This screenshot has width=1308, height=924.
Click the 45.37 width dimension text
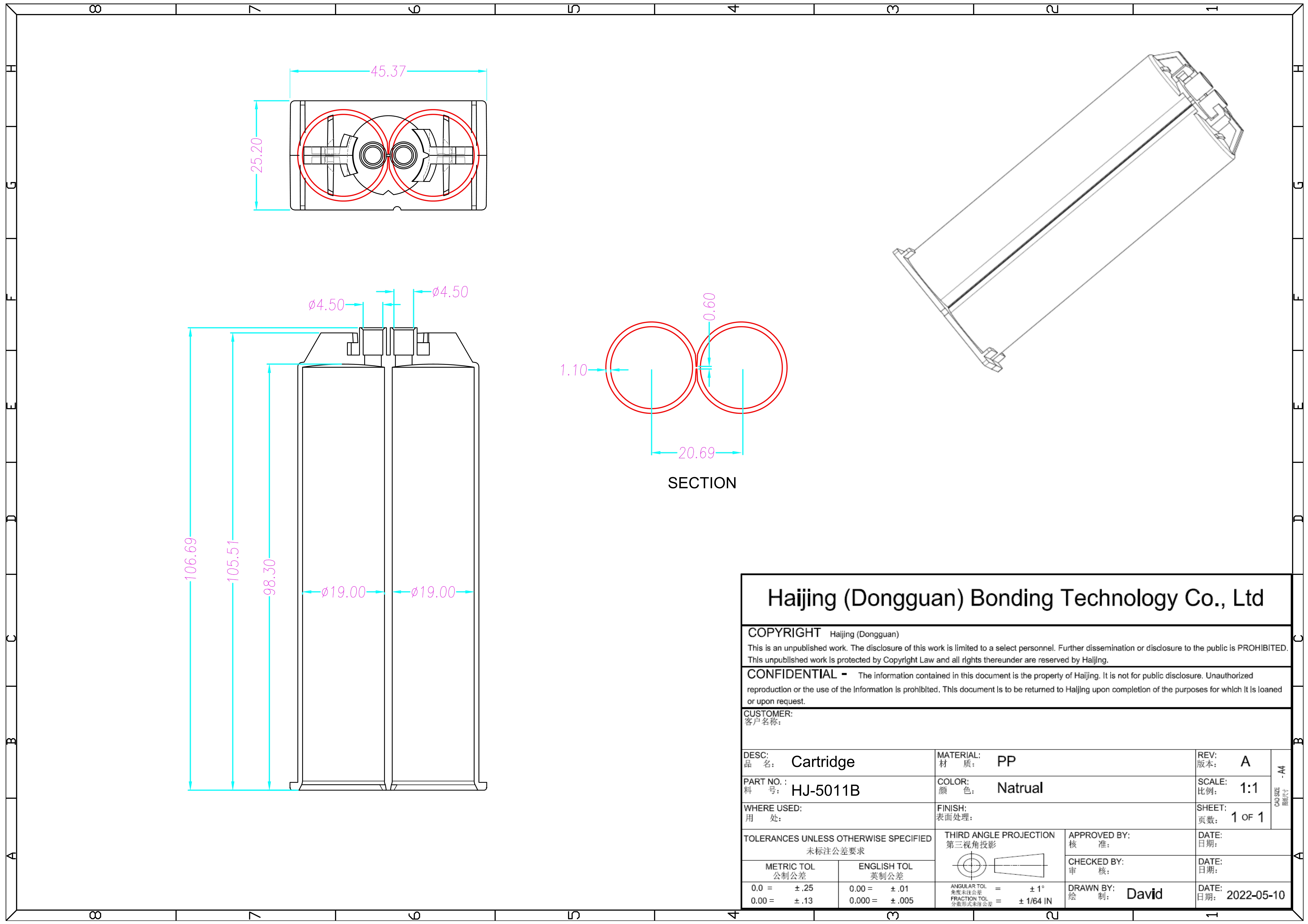[x=388, y=71]
